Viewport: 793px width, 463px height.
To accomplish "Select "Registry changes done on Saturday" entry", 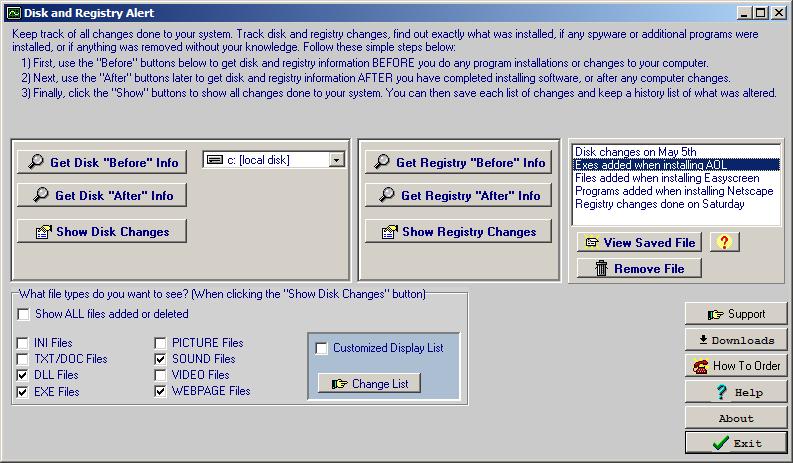I will pos(676,204).
